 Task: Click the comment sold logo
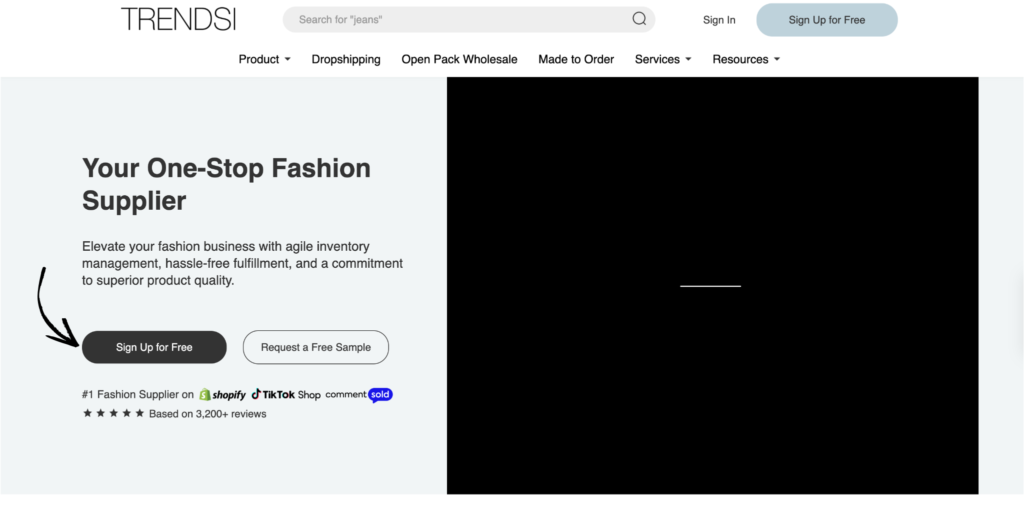(359, 395)
